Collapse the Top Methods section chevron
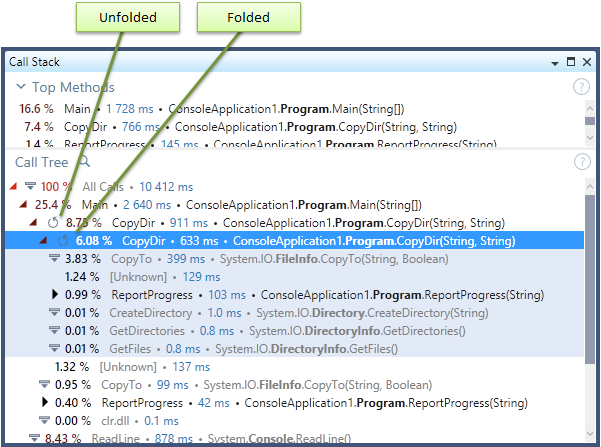 point(21,87)
